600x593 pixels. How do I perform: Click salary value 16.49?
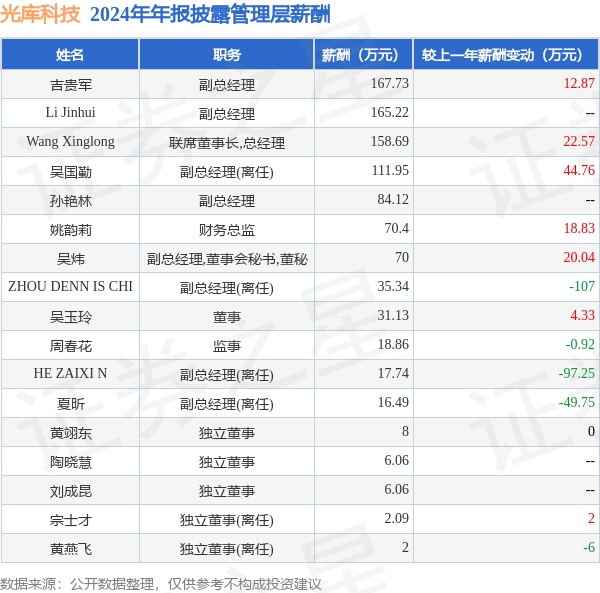click(393, 402)
